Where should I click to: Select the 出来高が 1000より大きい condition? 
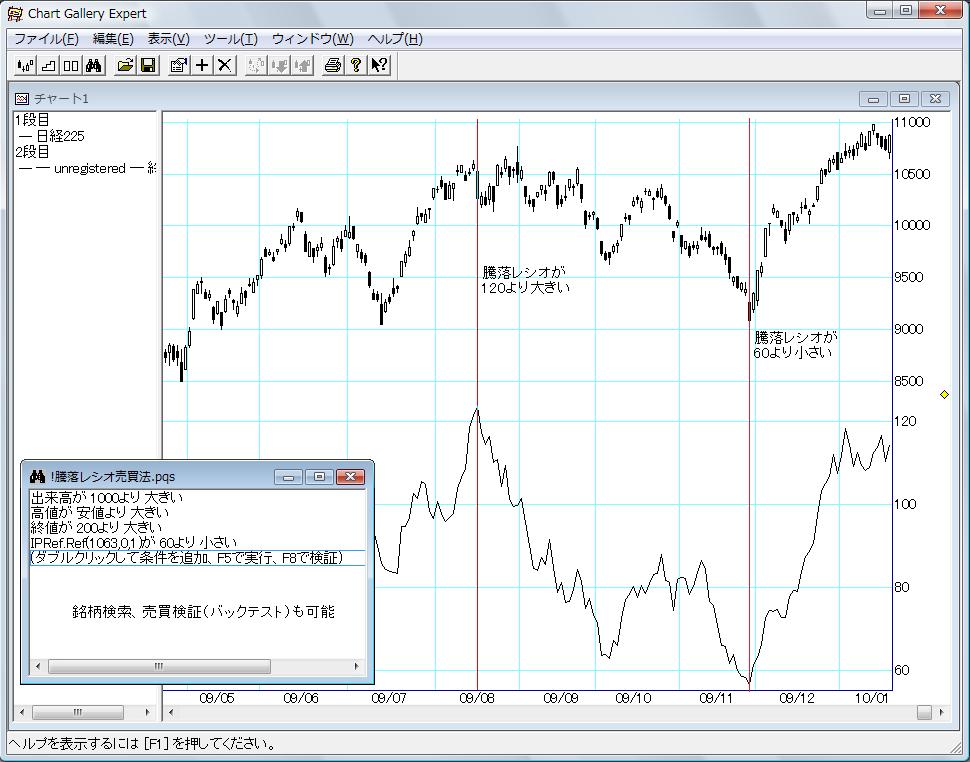(107, 497)
